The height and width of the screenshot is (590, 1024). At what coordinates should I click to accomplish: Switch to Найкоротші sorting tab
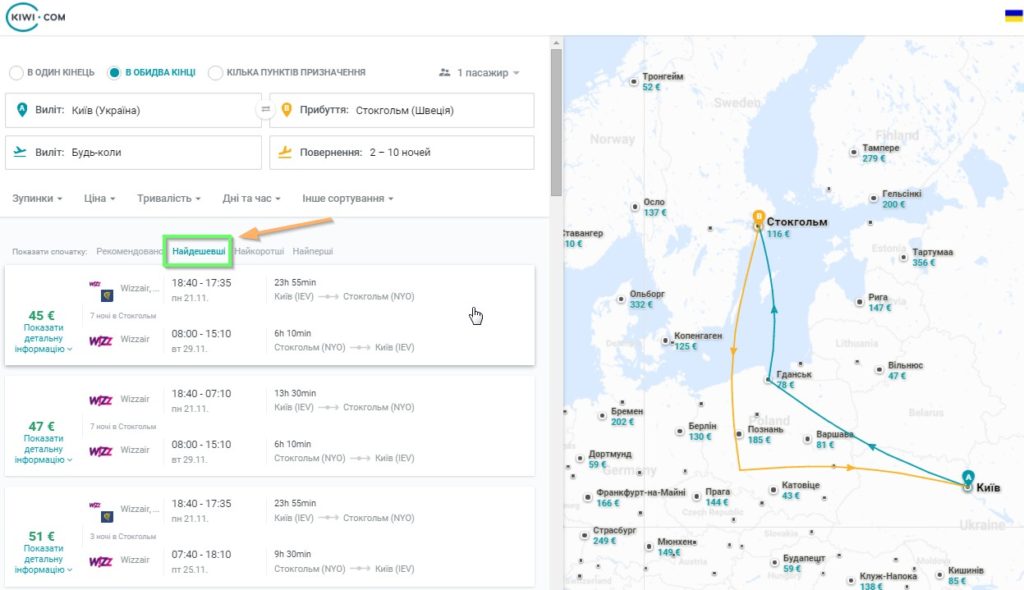pyautogui.click(x=259, y=251)
